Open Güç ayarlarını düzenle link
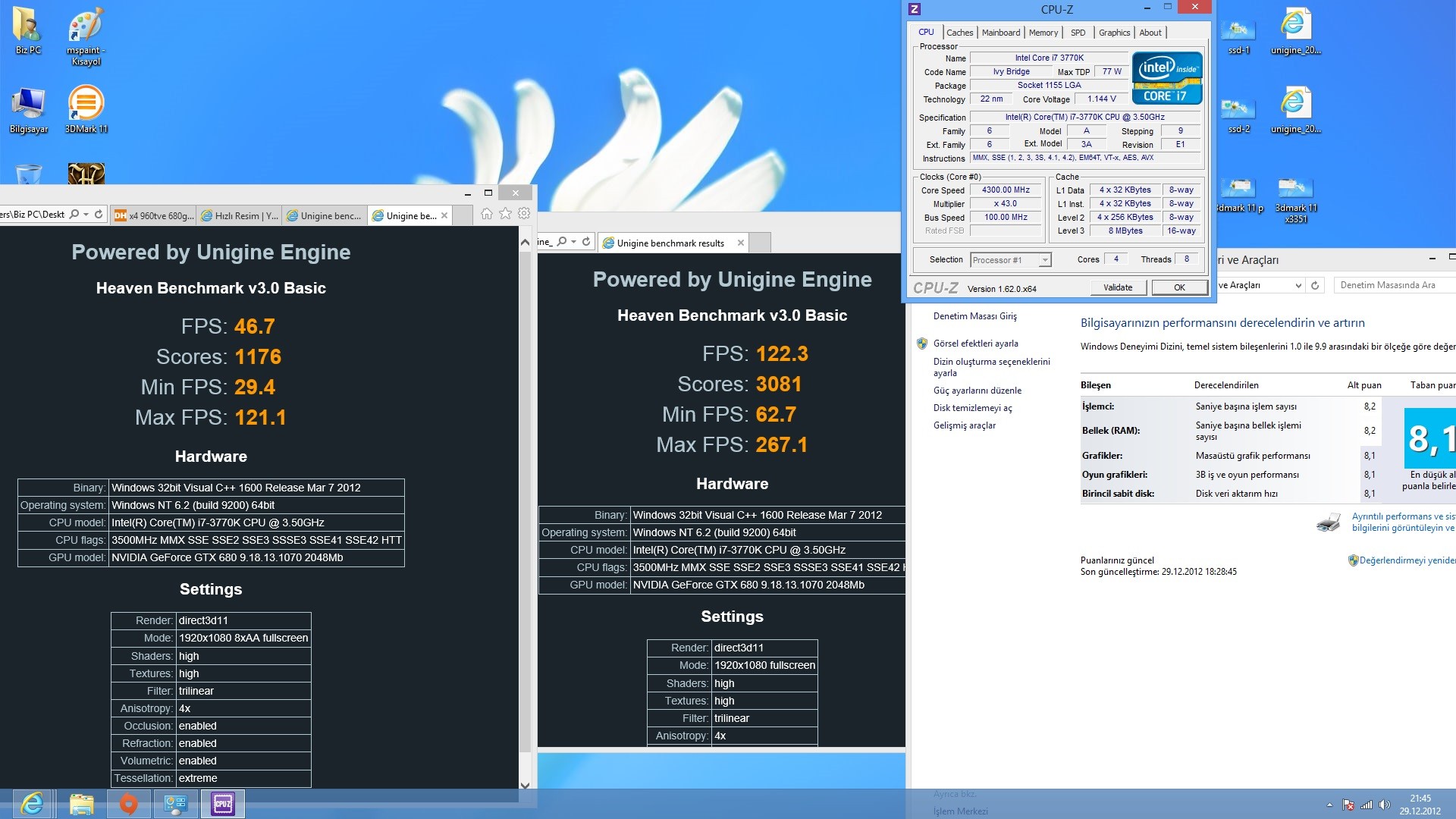This screenshot has height=819, width=1456. (x=977, y=391)
